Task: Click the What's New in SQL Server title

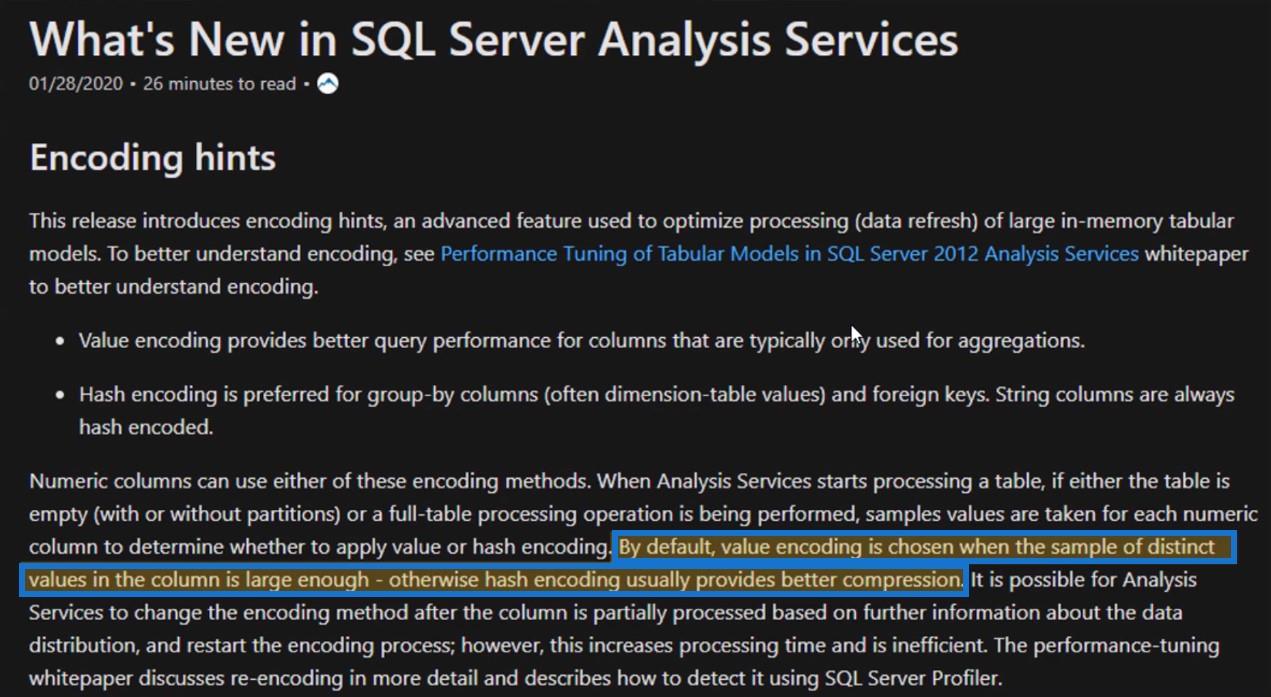Action: 494,39
